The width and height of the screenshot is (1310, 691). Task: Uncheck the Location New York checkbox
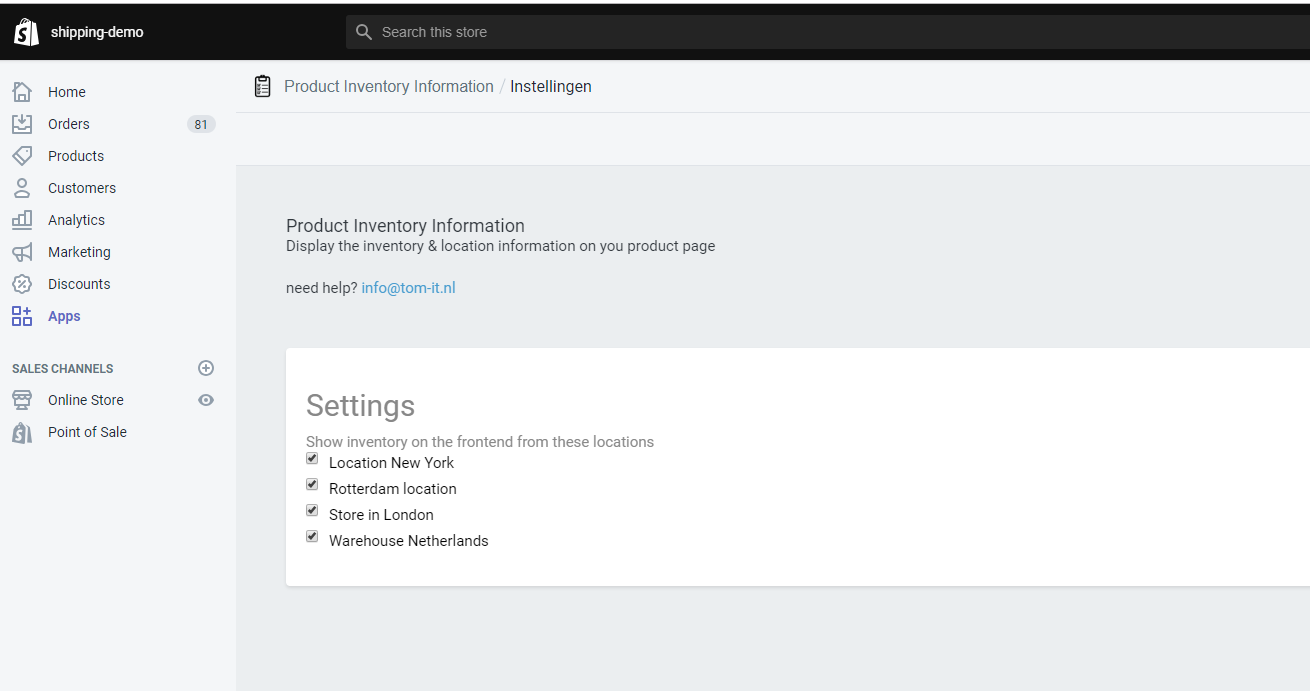click(312, 458)
